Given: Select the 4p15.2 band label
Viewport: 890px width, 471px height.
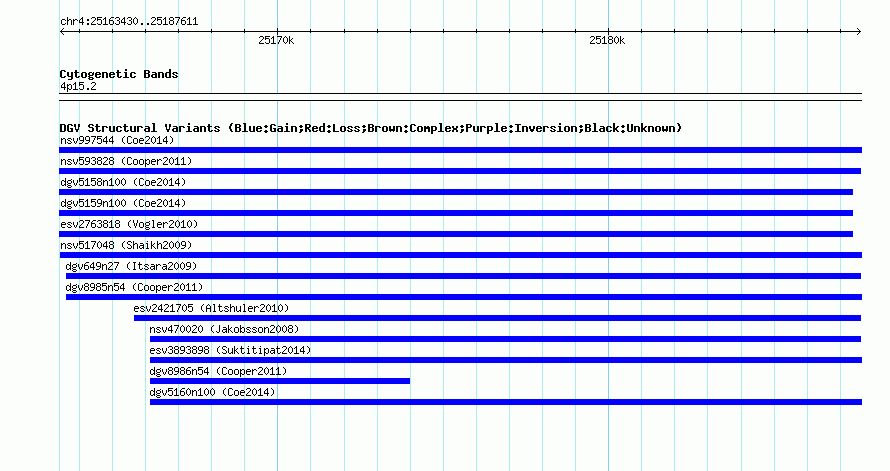Looking at the screenshot, I should click(78, 86).
